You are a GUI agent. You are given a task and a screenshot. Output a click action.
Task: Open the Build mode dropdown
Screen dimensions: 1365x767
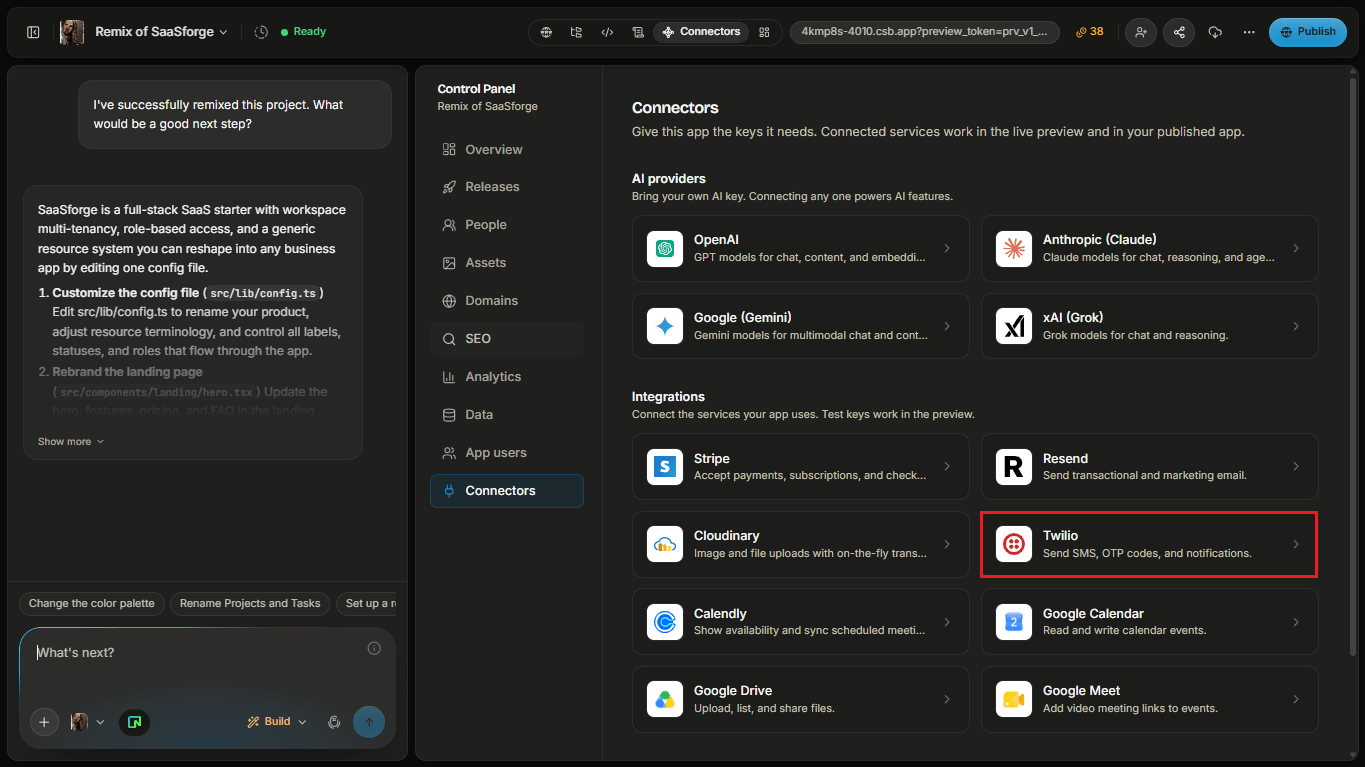click(277, 722)
